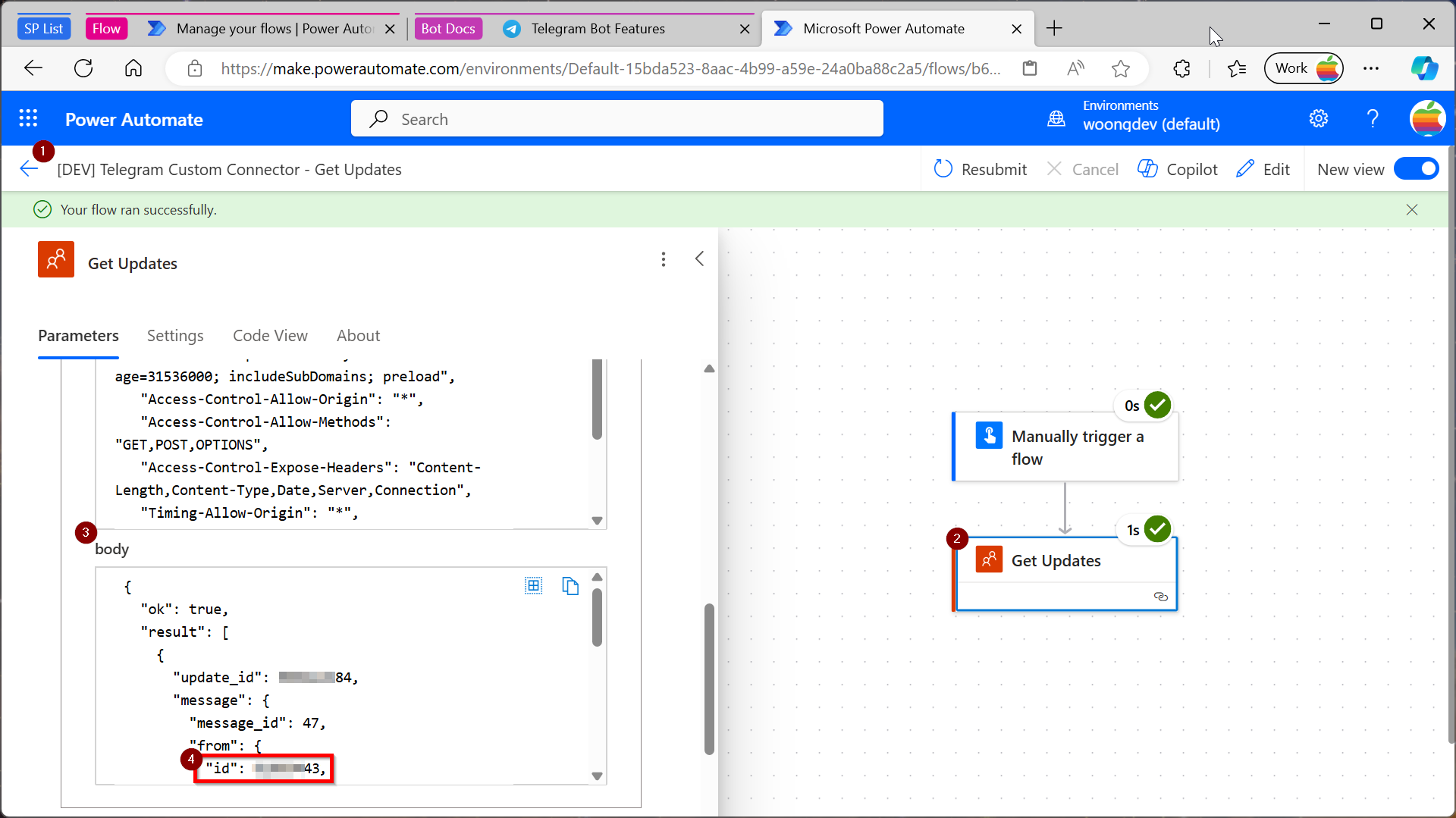Open the Environments picker woonqdev
The image size is (1456, 818).
pyautogui.click(x=1134, y=116)
